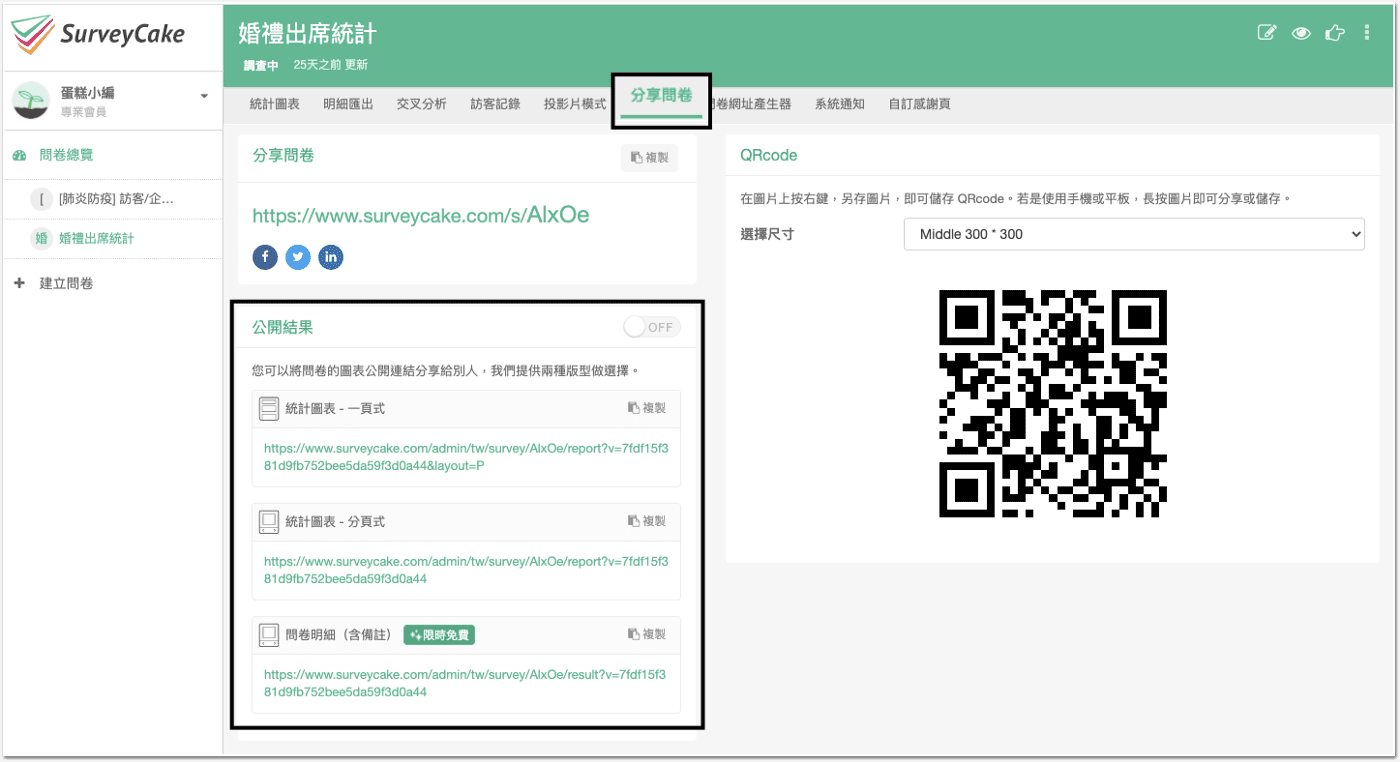Click the QR code image

[1053, 403]
